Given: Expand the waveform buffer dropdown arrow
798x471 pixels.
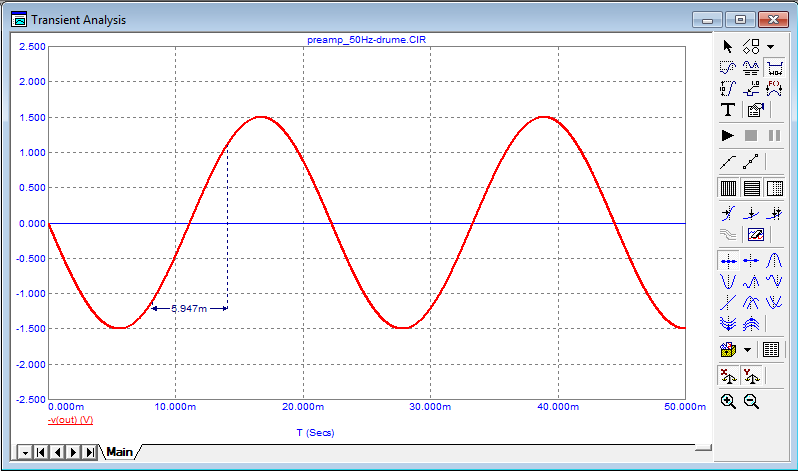Looking at the screenshot, I should pyautogui.click(x=747, y=350).
